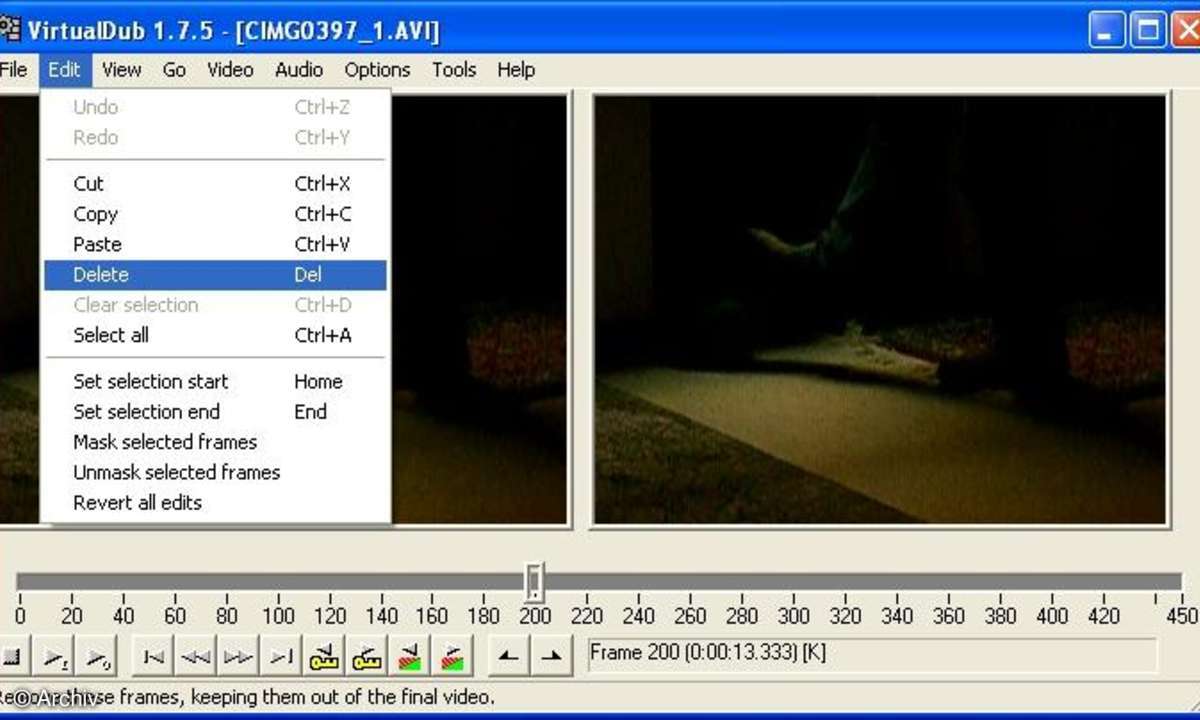
Task: Play the input video preview
Action: [x=53, y=657]
